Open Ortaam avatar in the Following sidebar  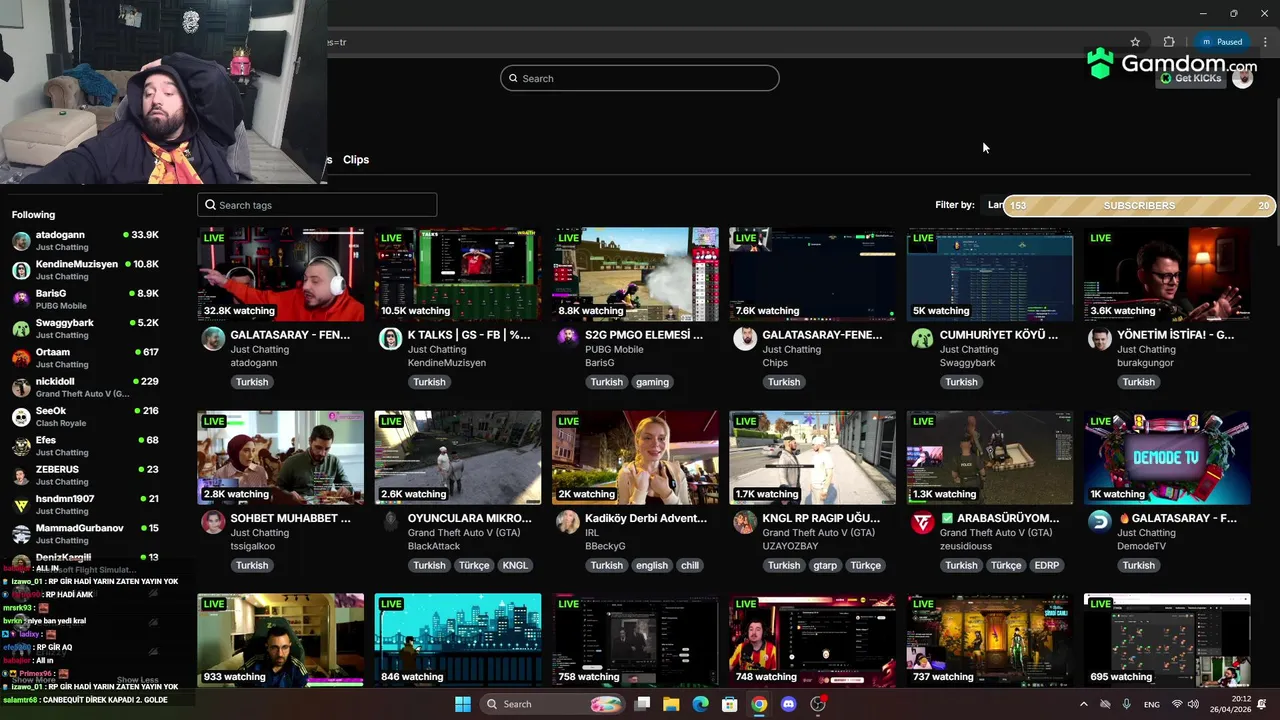coord(21,358)
